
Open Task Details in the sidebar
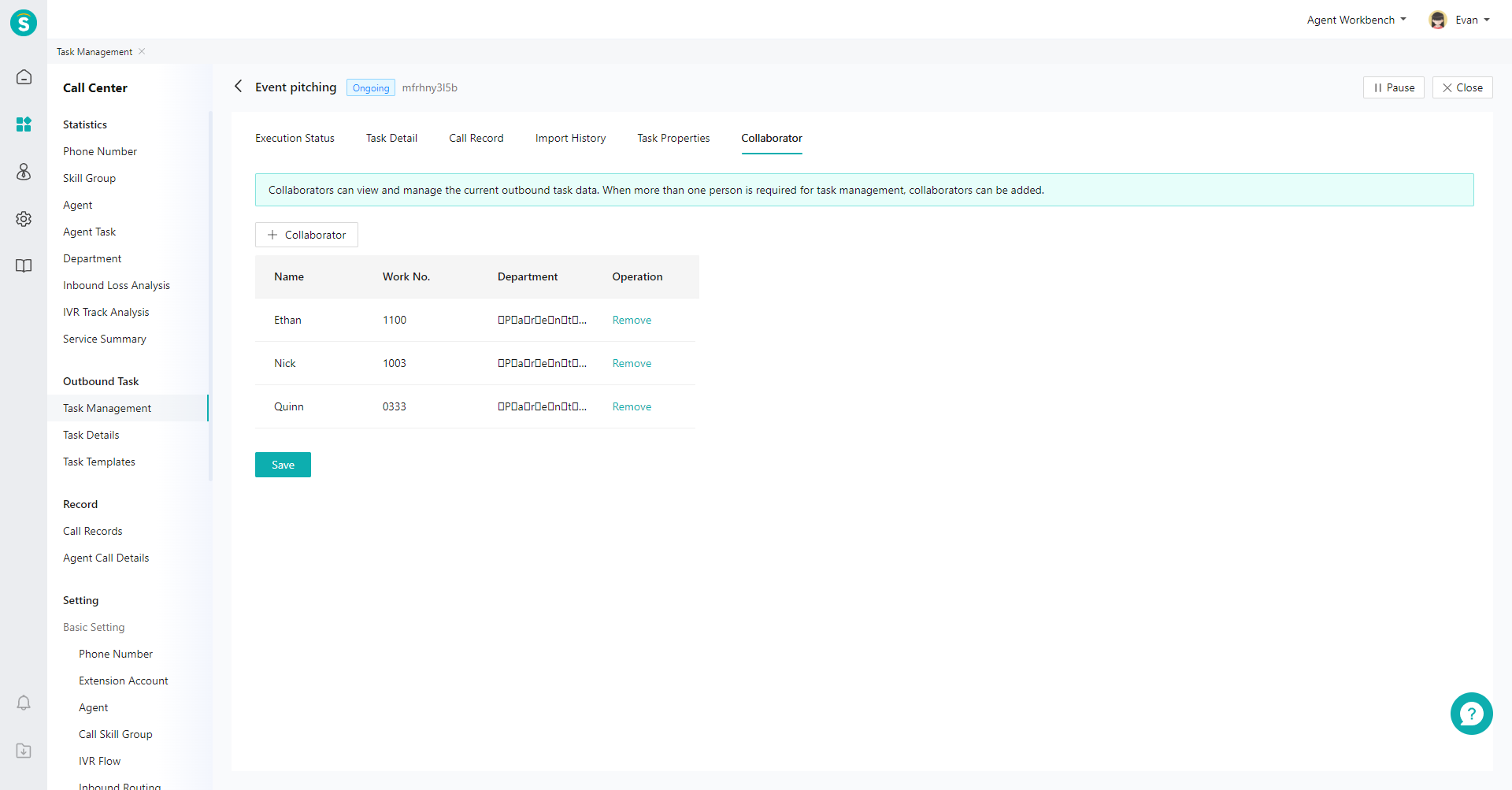(91, 435)
